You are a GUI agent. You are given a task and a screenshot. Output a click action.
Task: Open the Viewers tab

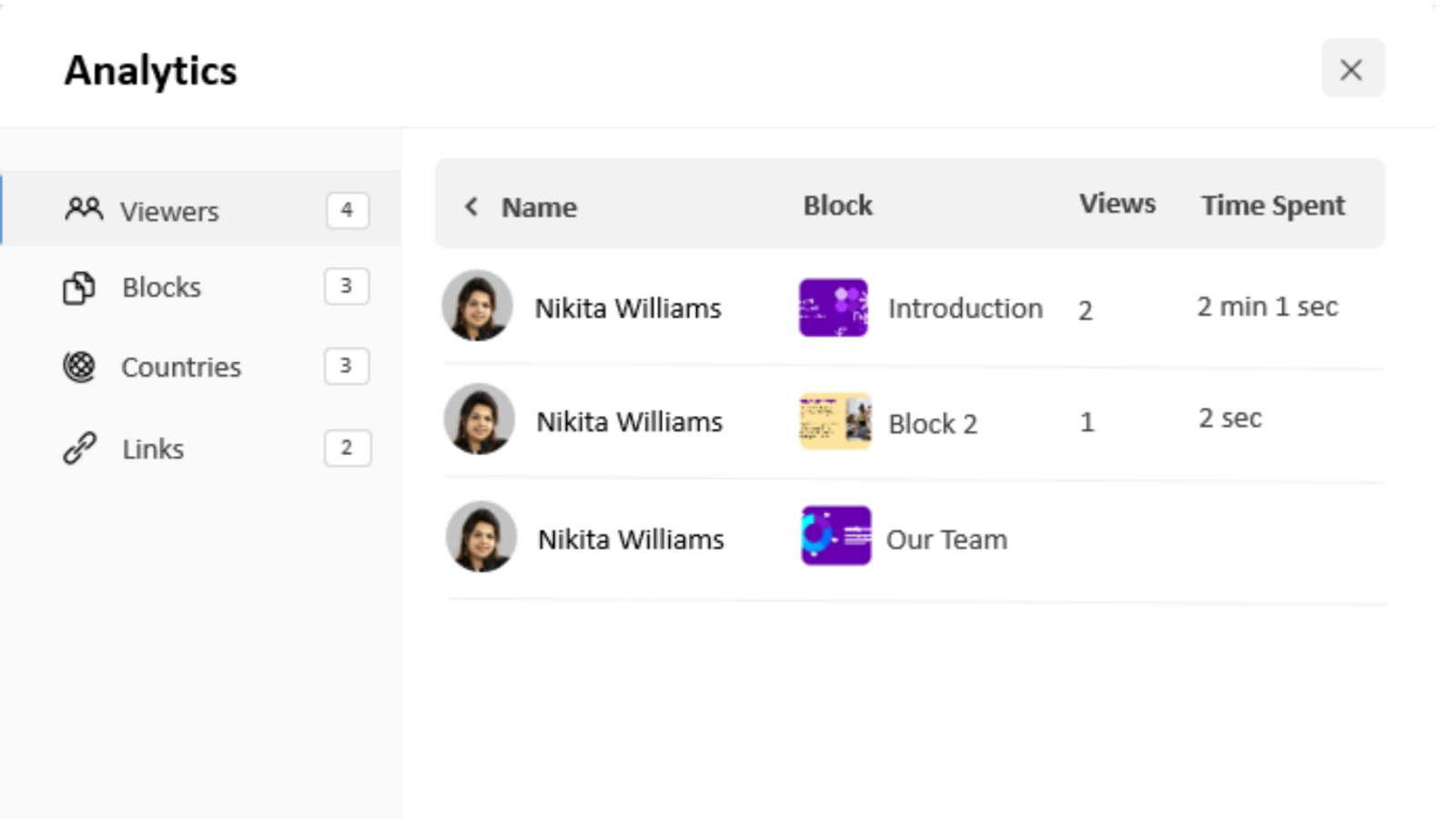(170, 211)
